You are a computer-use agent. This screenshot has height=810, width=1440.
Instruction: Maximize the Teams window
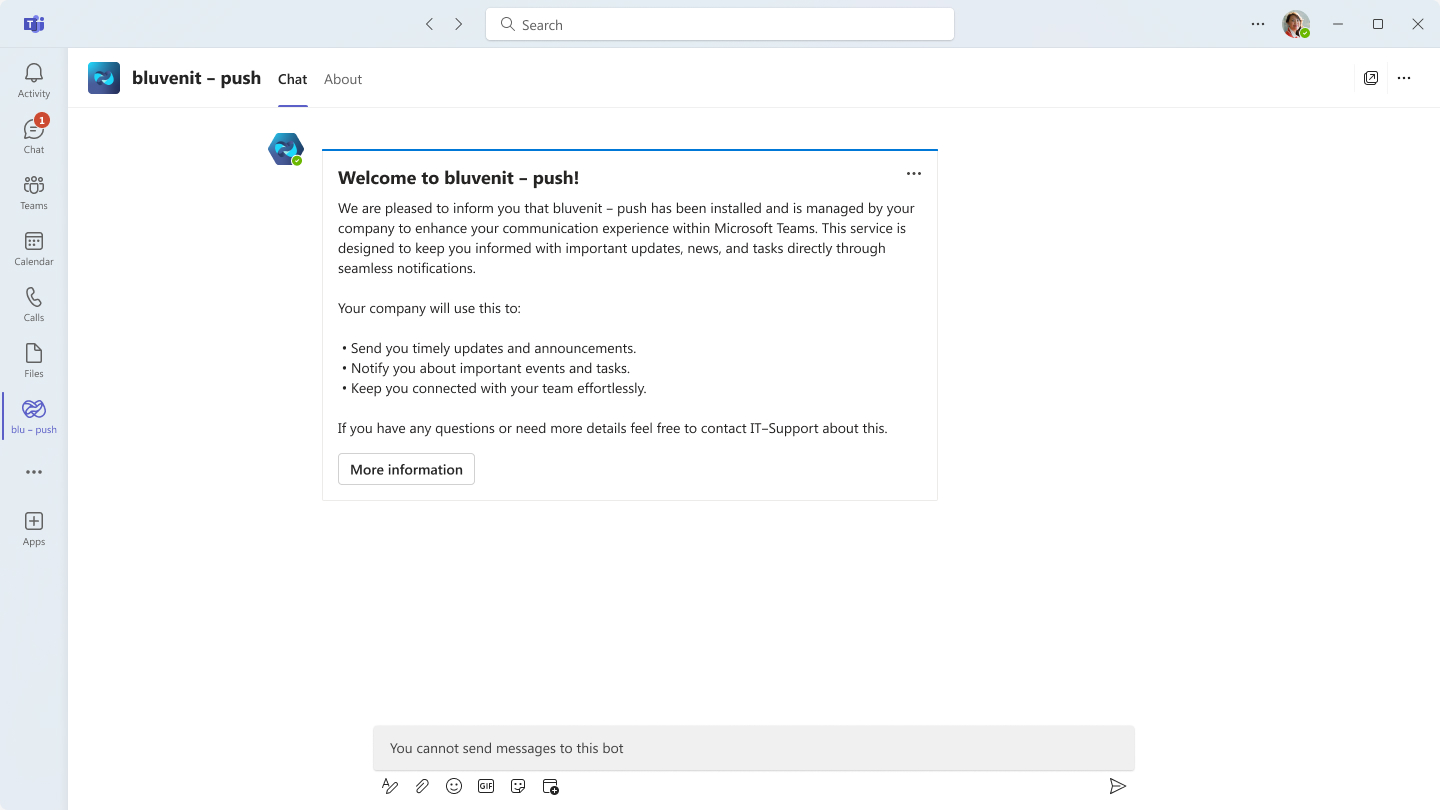pyautogui.click(x=1378, y=24)
